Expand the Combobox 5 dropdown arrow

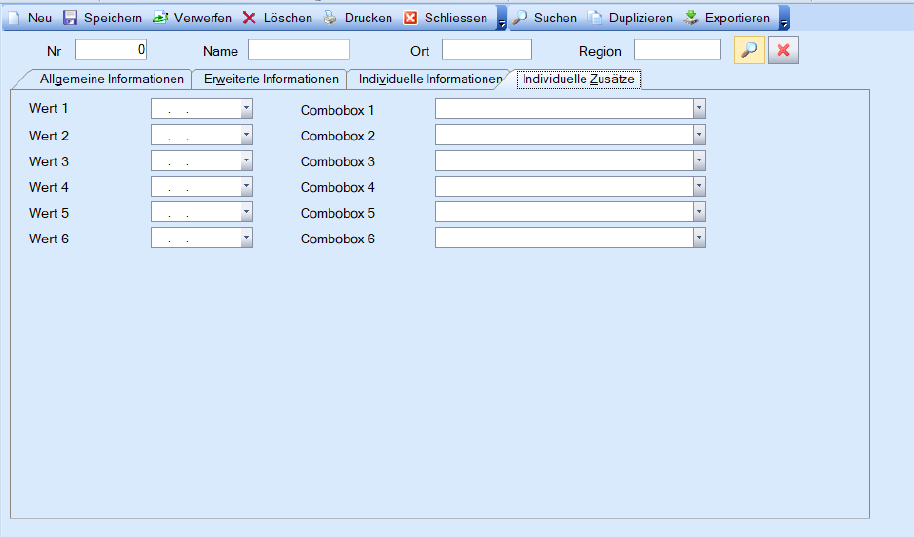coord(699,212)
